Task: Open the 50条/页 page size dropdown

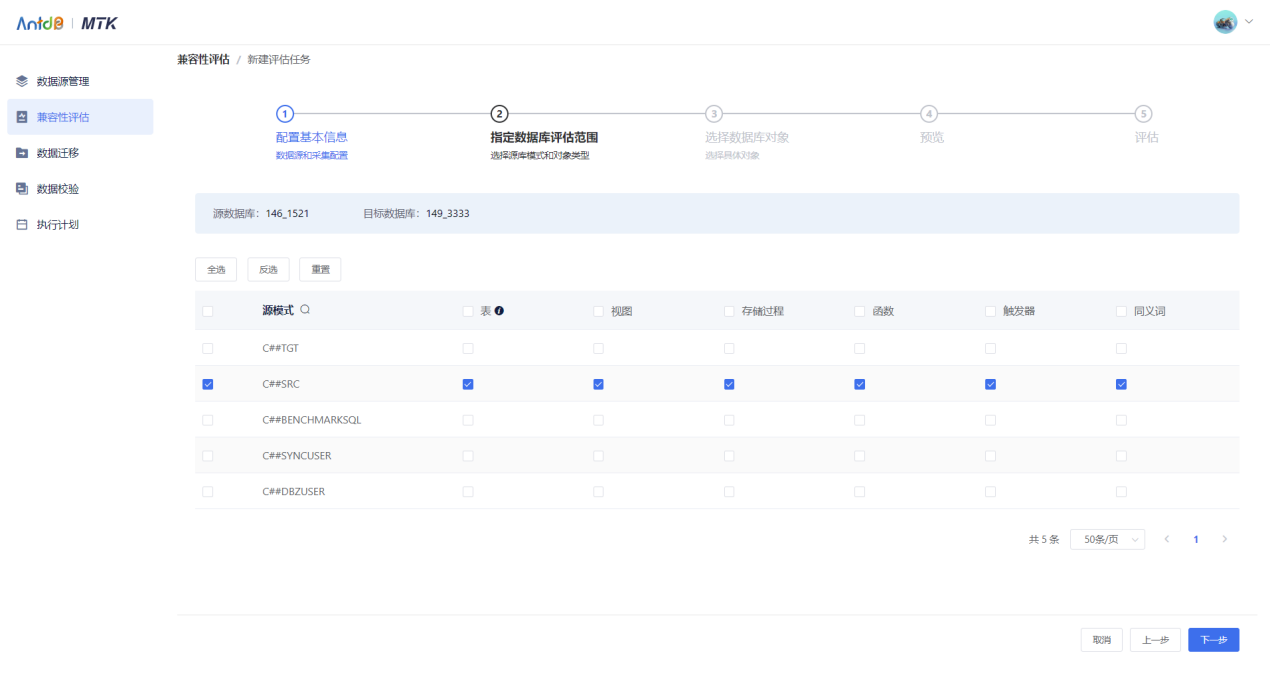Action: click(x=1107, y=538)
